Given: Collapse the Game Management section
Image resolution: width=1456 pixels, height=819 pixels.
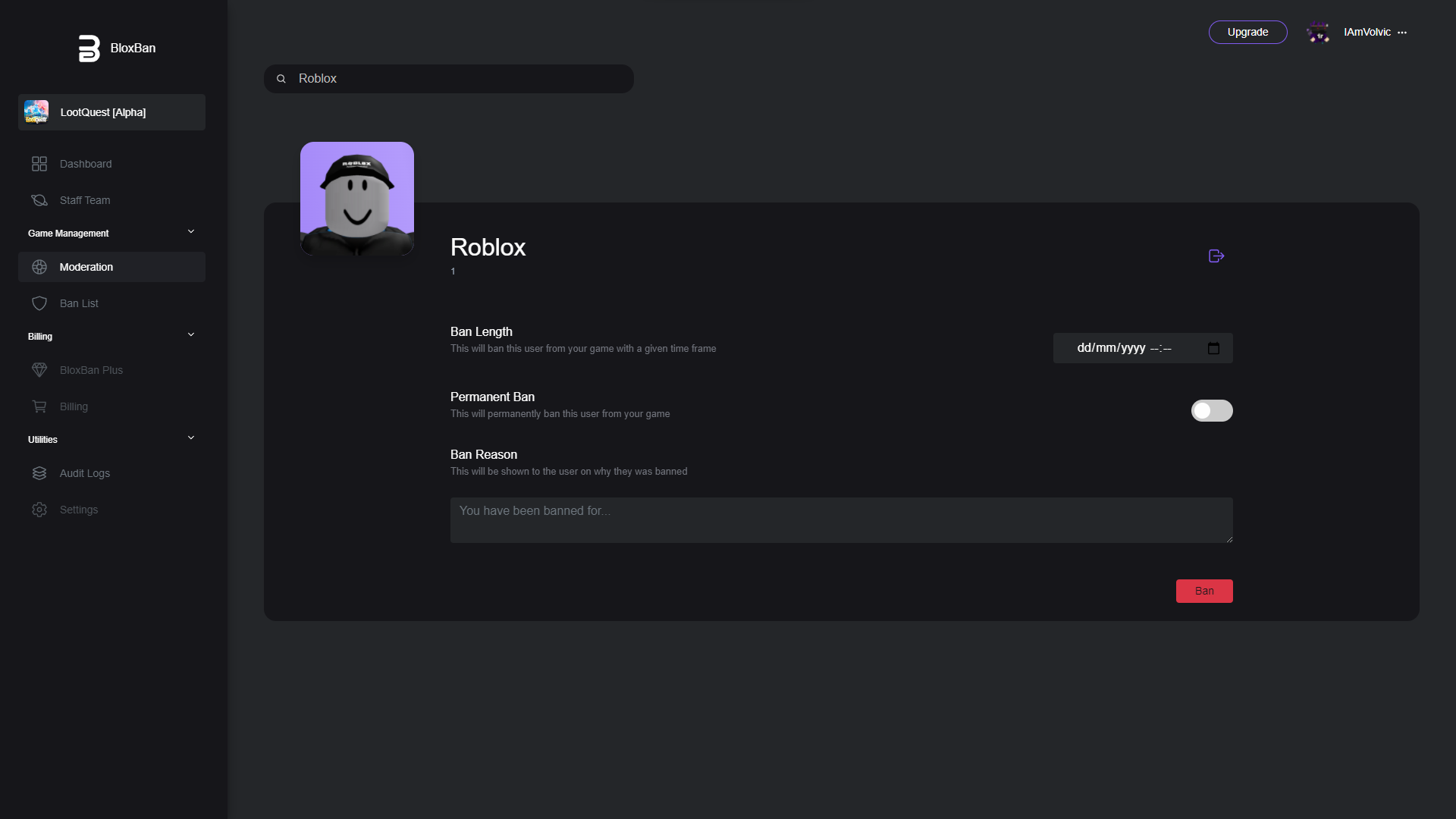Looking at the screenshot, I should point(191,232).
